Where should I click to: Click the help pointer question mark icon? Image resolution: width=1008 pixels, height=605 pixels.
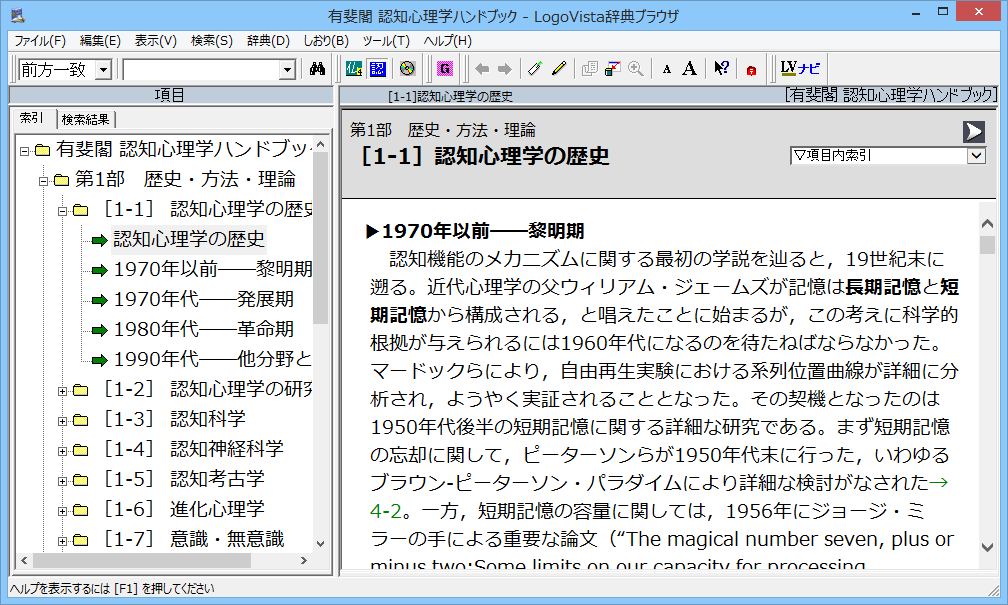point(721,69)
